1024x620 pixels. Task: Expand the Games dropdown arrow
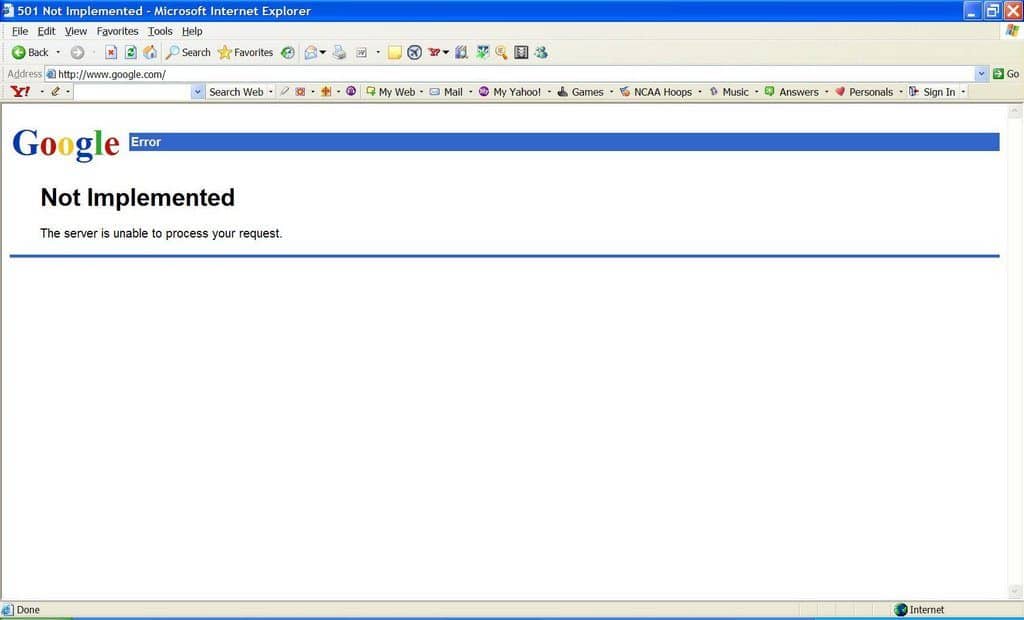(611, 91)
